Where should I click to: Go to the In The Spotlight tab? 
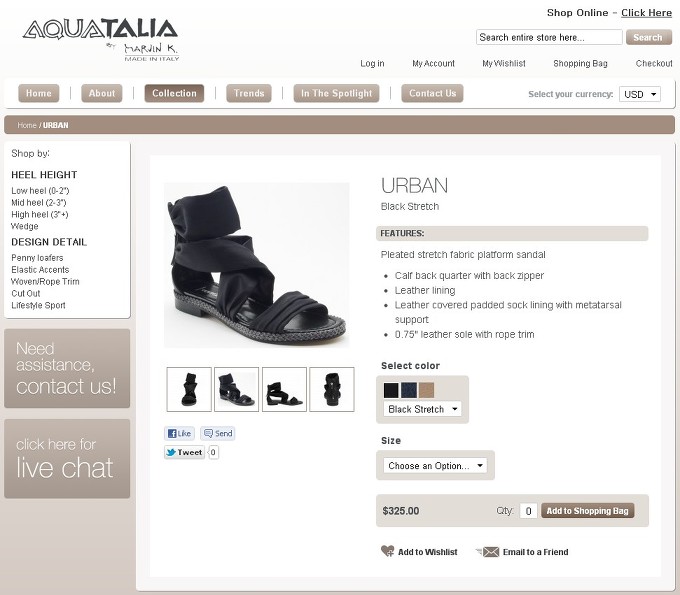coord(336,93)
